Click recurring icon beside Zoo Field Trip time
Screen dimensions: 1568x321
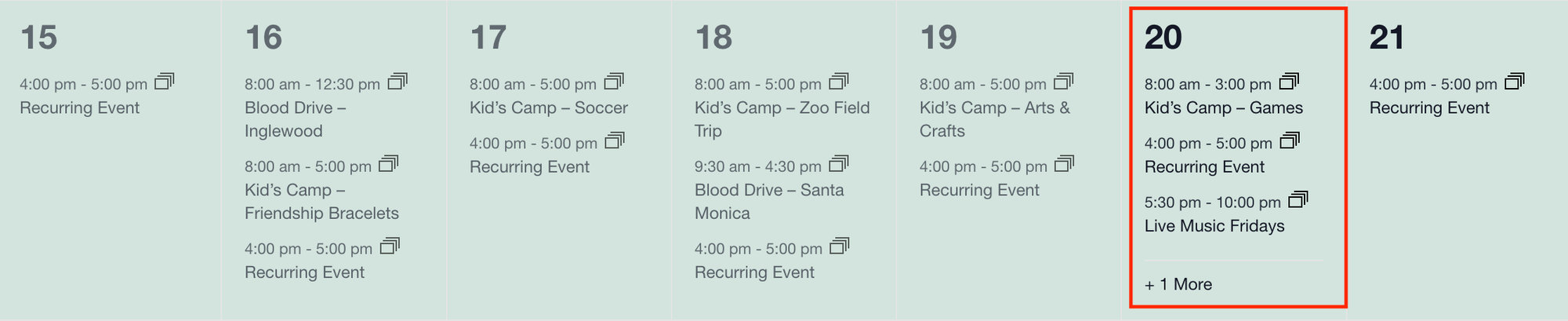point(840,82)
